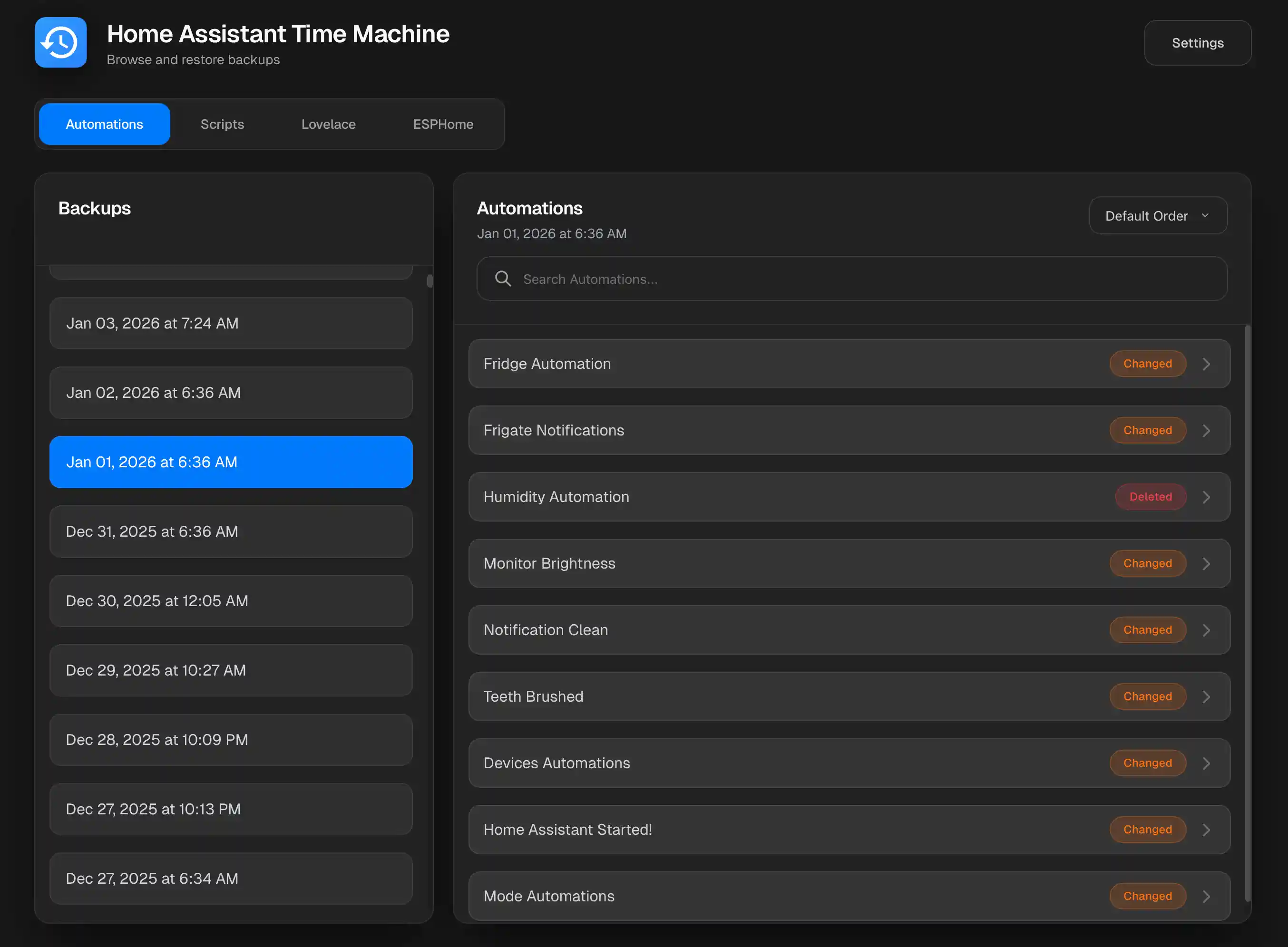The width and height of the screenshot is (1288, 947).
Task: Click the search magnifier icon
Action: click(x=502, y=279)
